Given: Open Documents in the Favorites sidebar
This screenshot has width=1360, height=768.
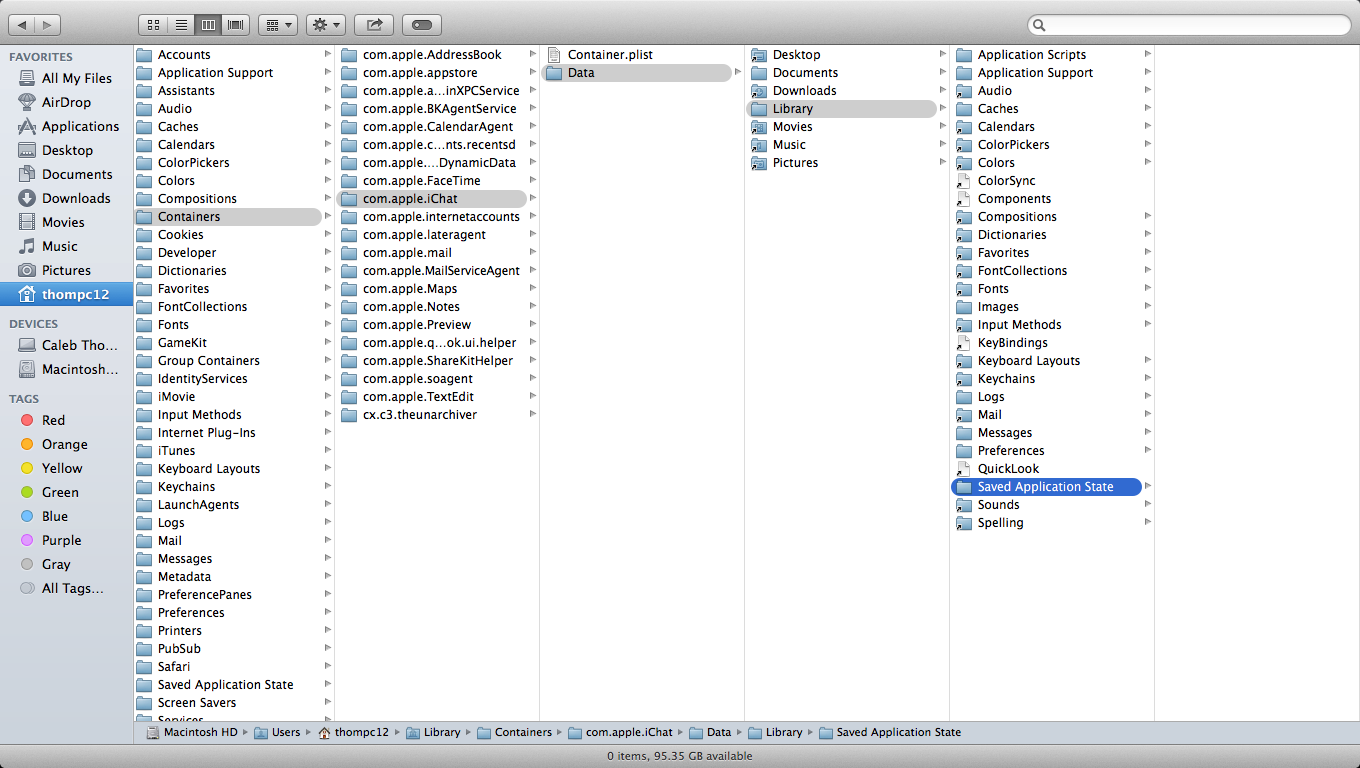Looking at the screenshot, I should click(x=66, y=174).
